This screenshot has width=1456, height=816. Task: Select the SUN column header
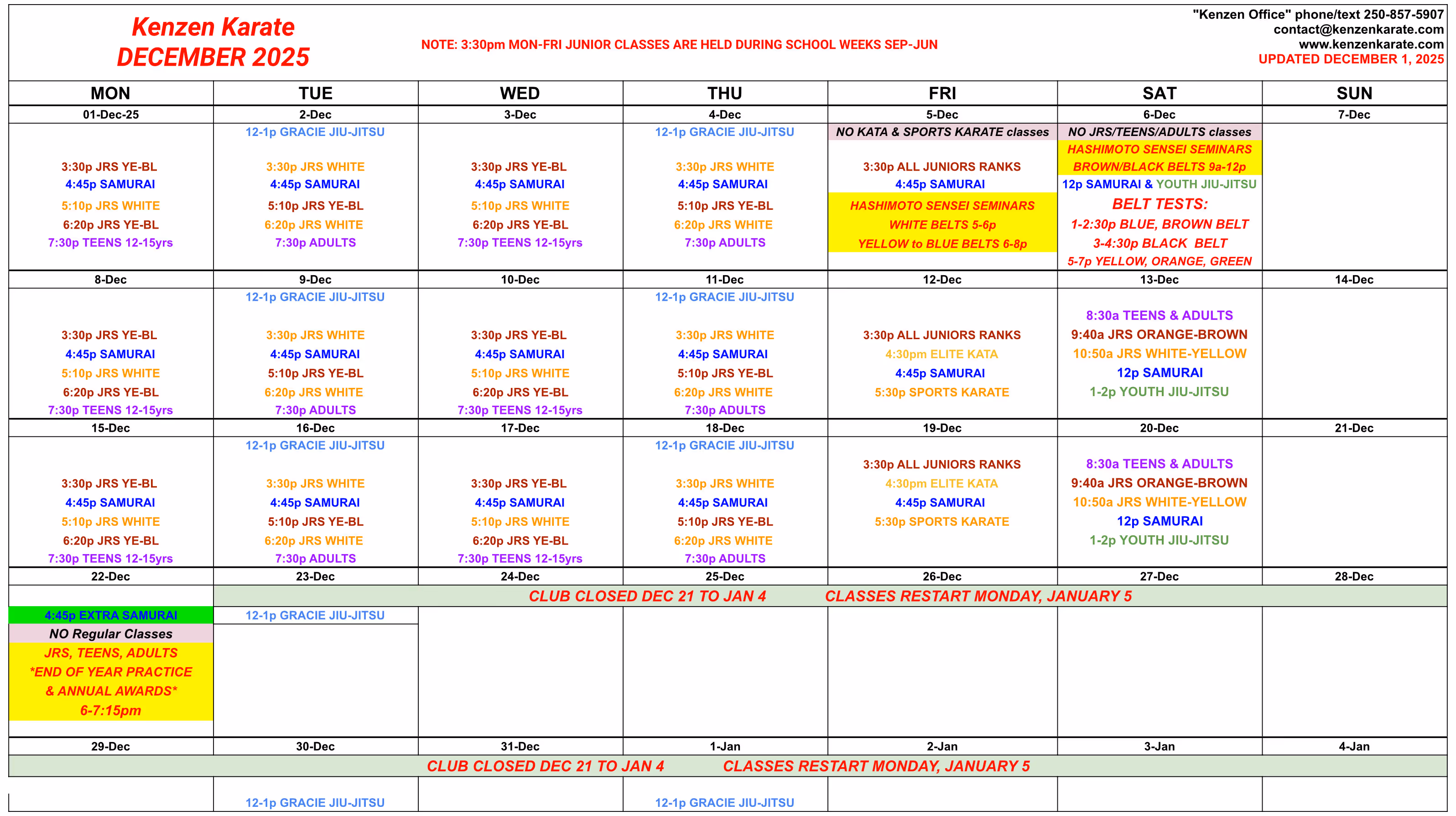tap(1354, 93)
